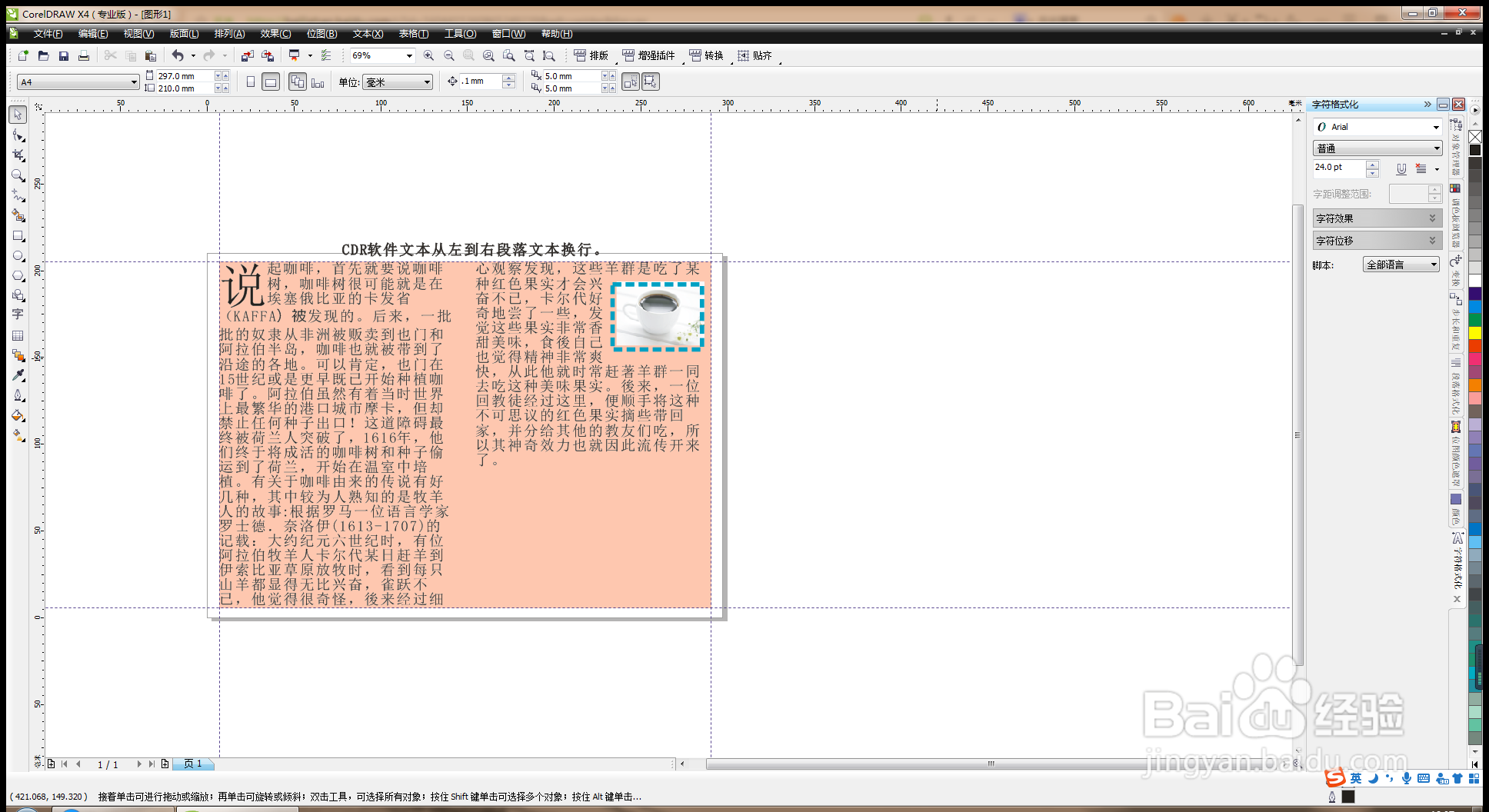Select the Ellipse tool
The image size is (1489, 812).
(x=18, y=255)
